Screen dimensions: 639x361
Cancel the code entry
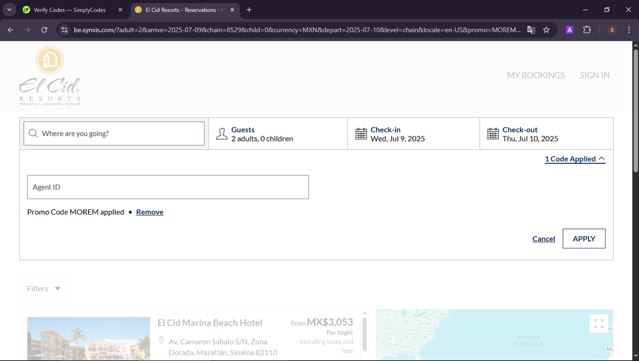(544, 239)
